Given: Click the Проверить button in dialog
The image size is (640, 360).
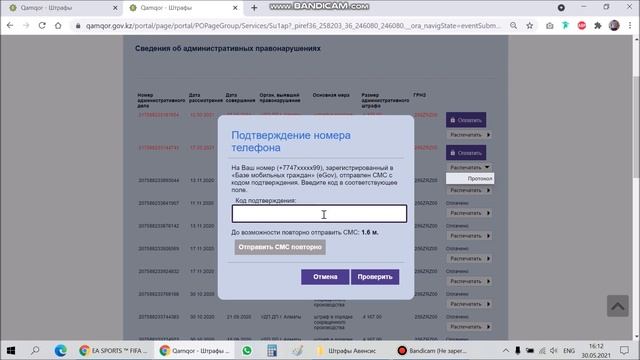Looking at the screenshot, I should pos(375,277).
